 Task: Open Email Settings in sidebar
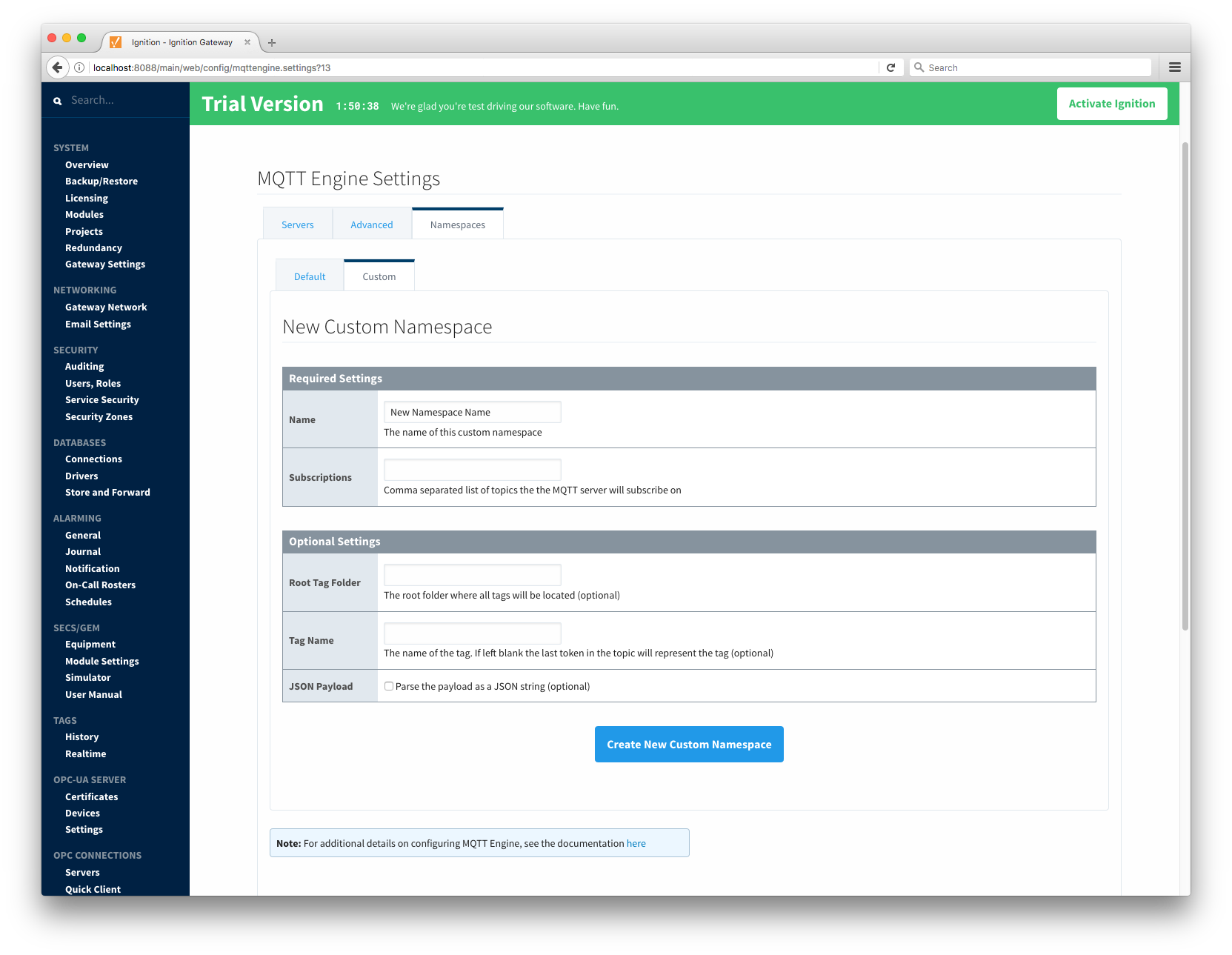[x=98, y=324]
